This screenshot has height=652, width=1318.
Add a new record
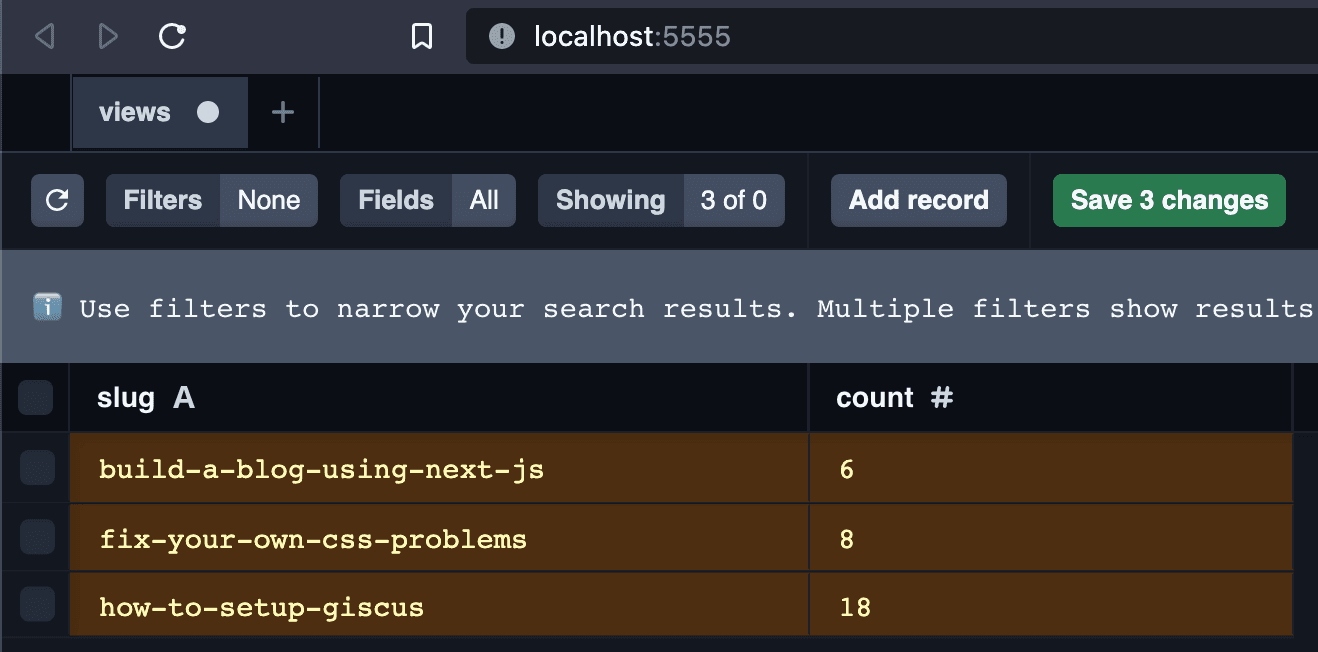(x=919, y=201)
